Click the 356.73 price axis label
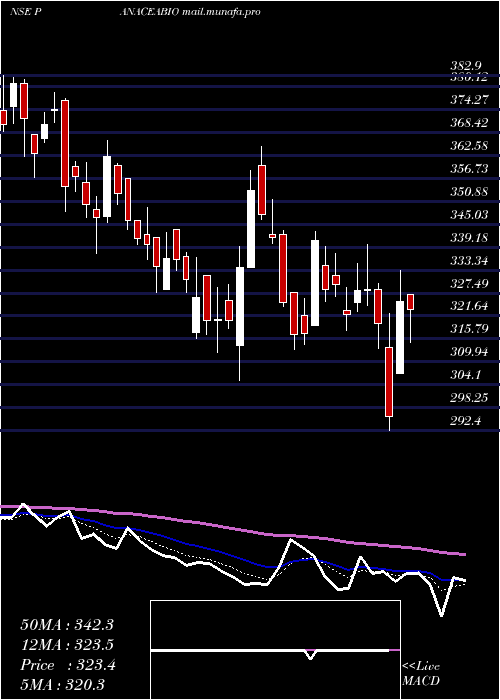 click(469, 169)
